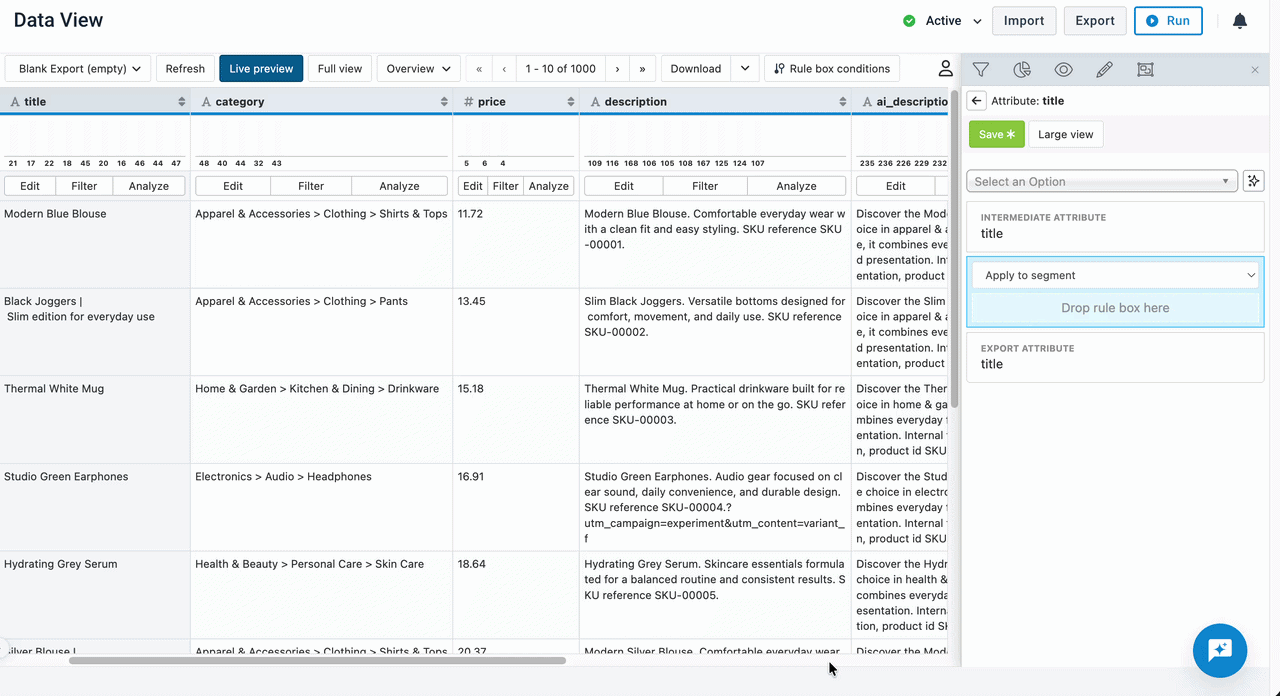
Task: Sort the title column
Action: click(182, 102)
